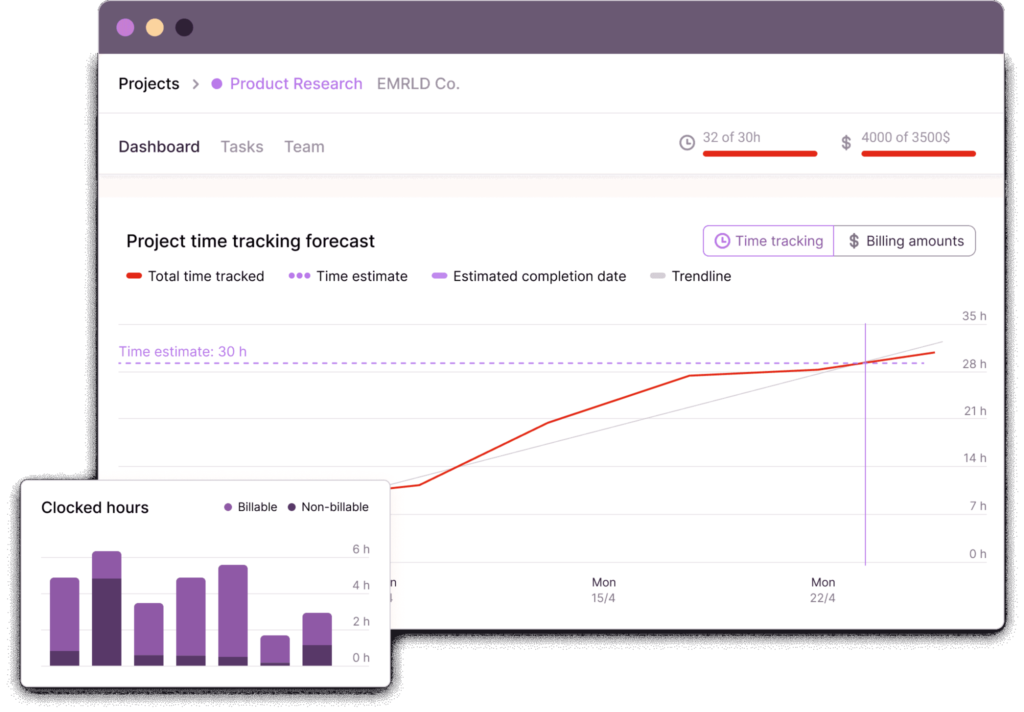Screen dimensions: 1024x712
Task: Click the purple window control dot
Action: click(125, 28)
